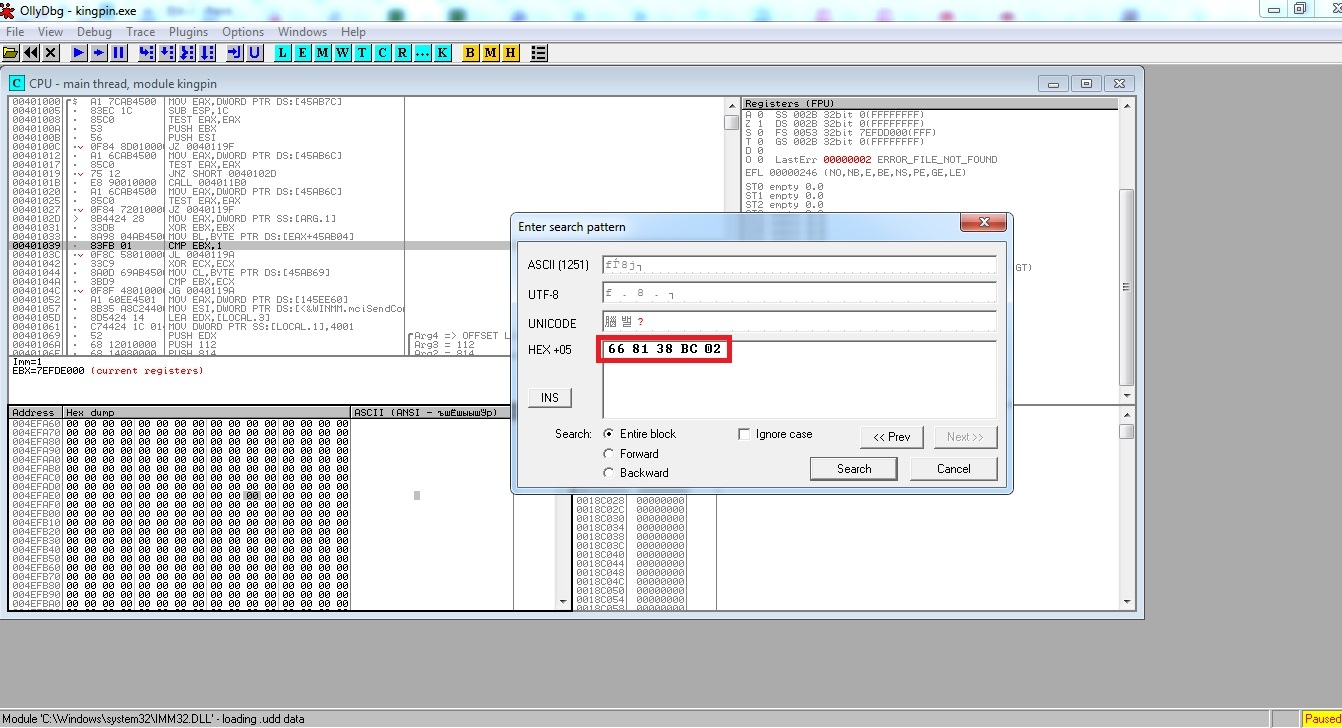Click the registers pane vertical scrollbar
Screen dimensions: 1342x728
point(1126,250)
